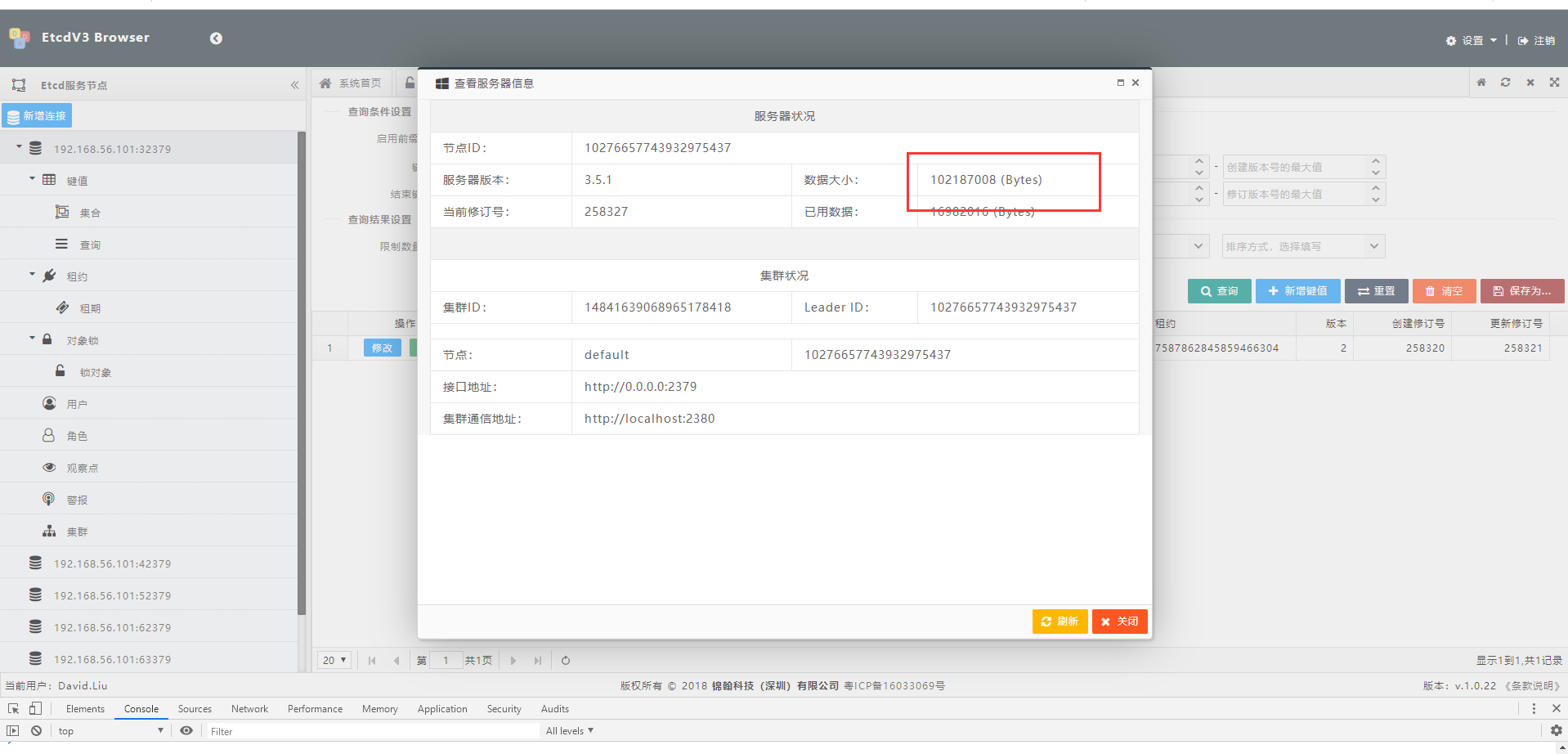The width and height of the screenshot is (1568, 754).
Task: Select server 192.168.56.101:42379
Action: [112, 563]
